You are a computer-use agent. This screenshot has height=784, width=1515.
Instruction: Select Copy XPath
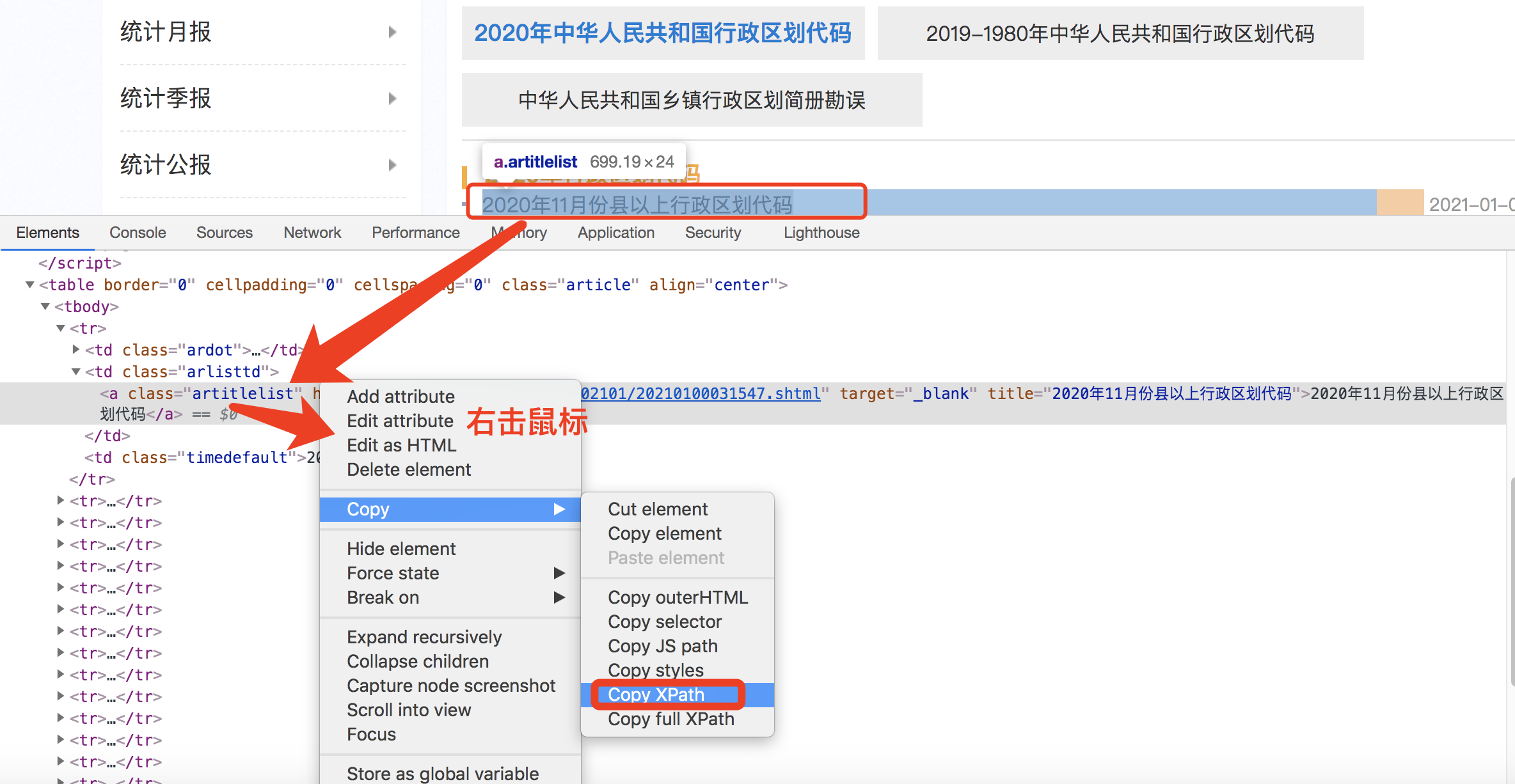coord(677,694)
